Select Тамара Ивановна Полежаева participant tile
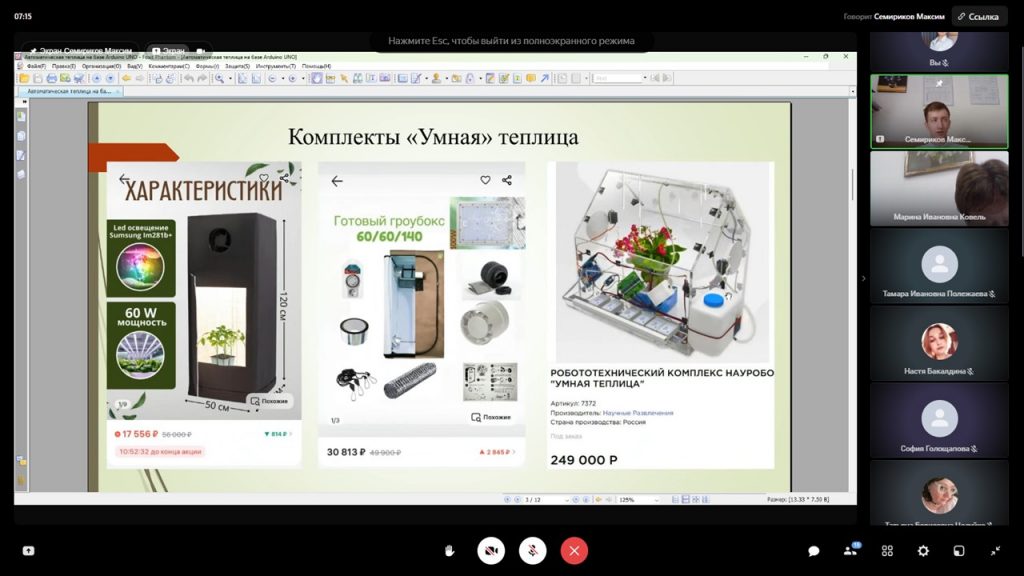This screenshot has width=1024, height=576. click(x=939, y=266)
